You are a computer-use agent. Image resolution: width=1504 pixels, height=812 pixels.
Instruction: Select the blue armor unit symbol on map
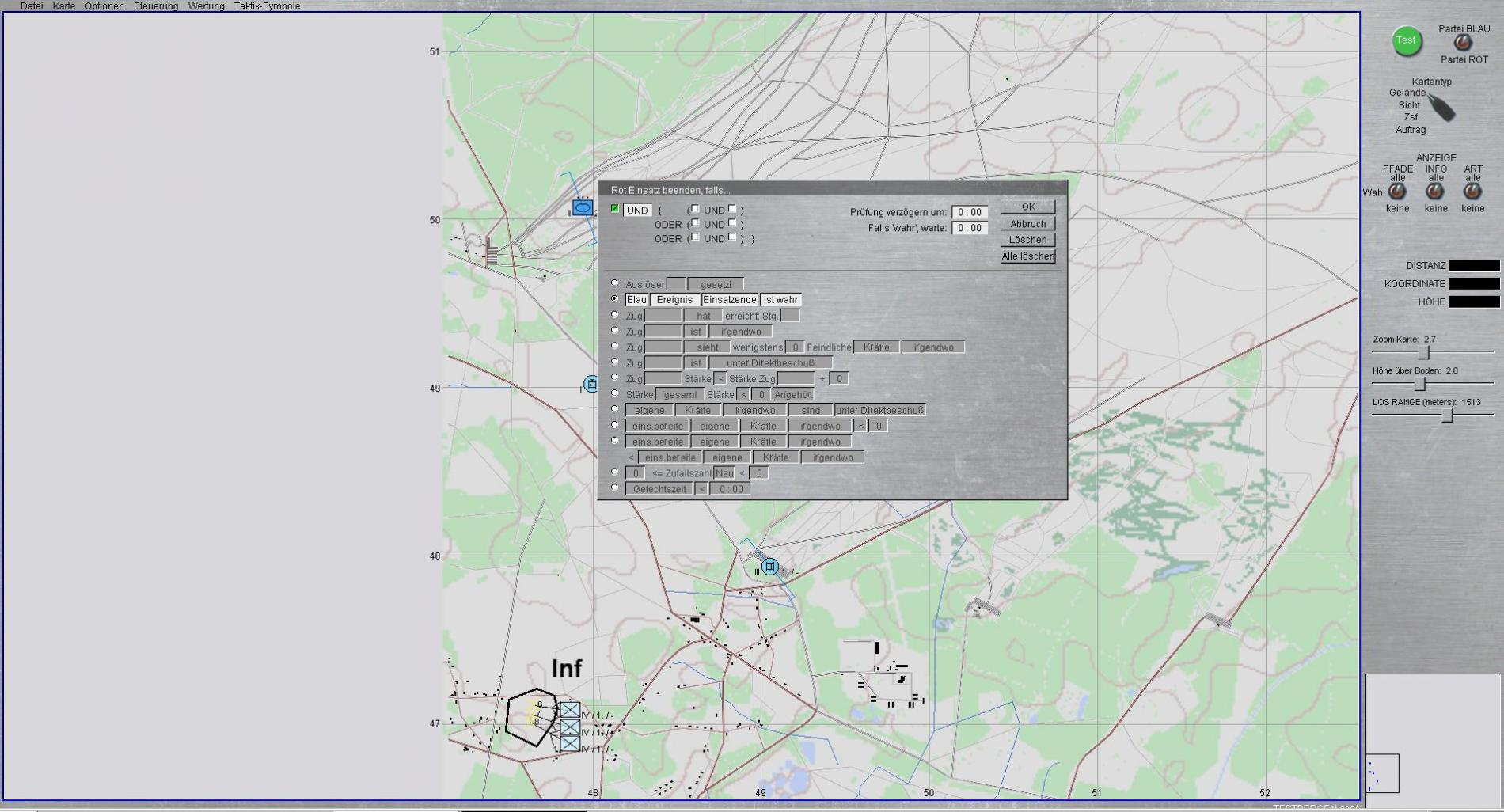pos(583,208)
